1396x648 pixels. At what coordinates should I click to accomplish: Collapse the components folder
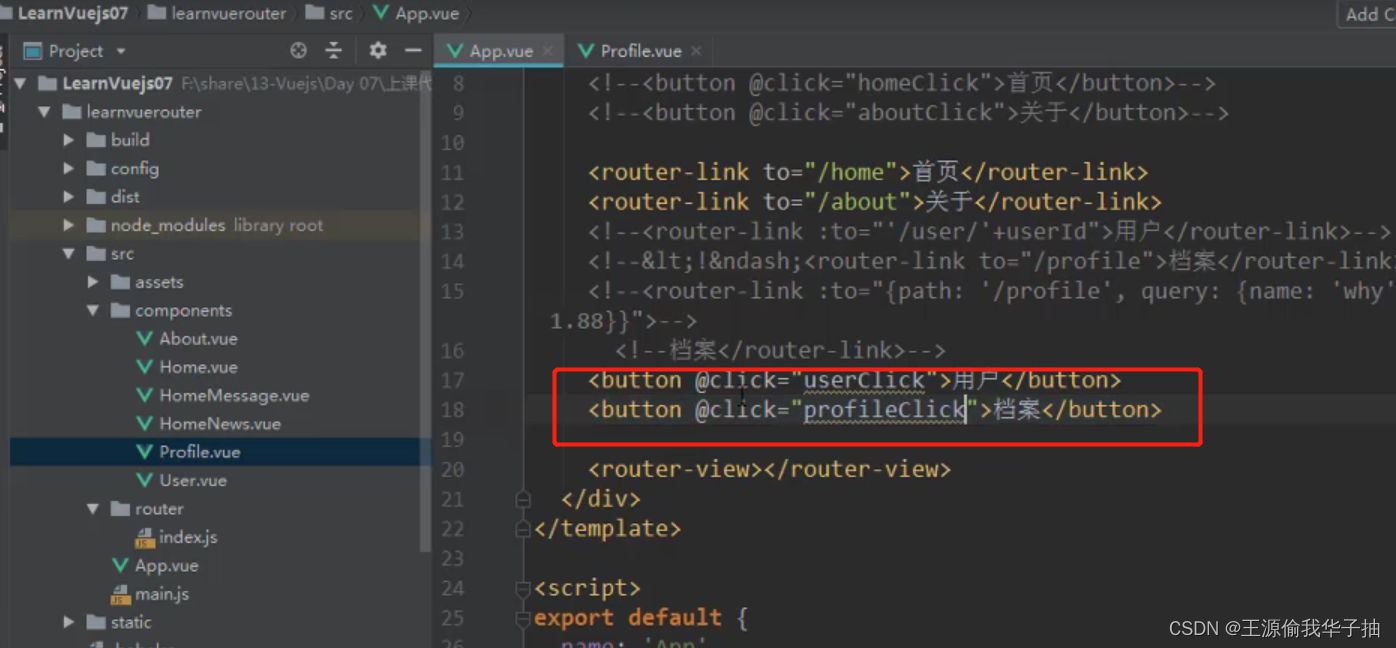click(x=92, y=310)
